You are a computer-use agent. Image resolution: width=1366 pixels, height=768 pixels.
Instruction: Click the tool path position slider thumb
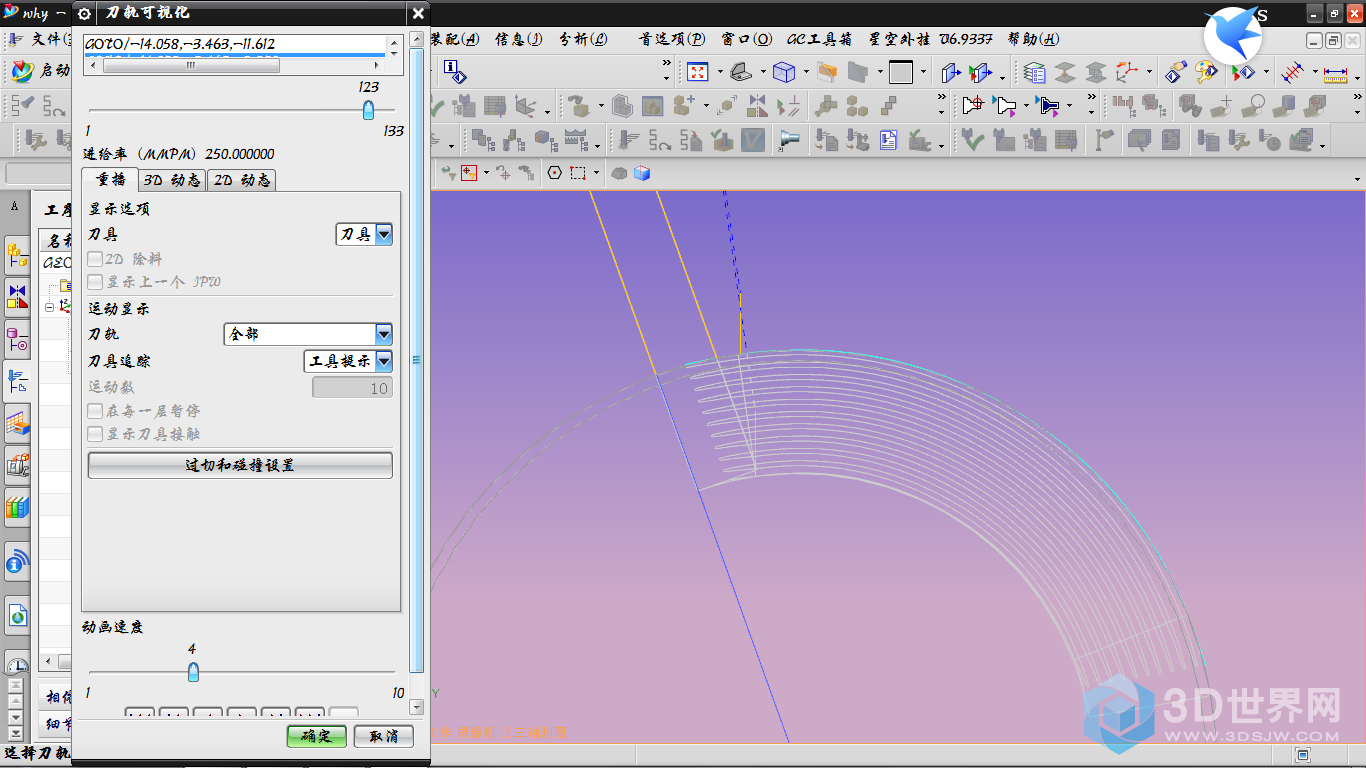368,110
